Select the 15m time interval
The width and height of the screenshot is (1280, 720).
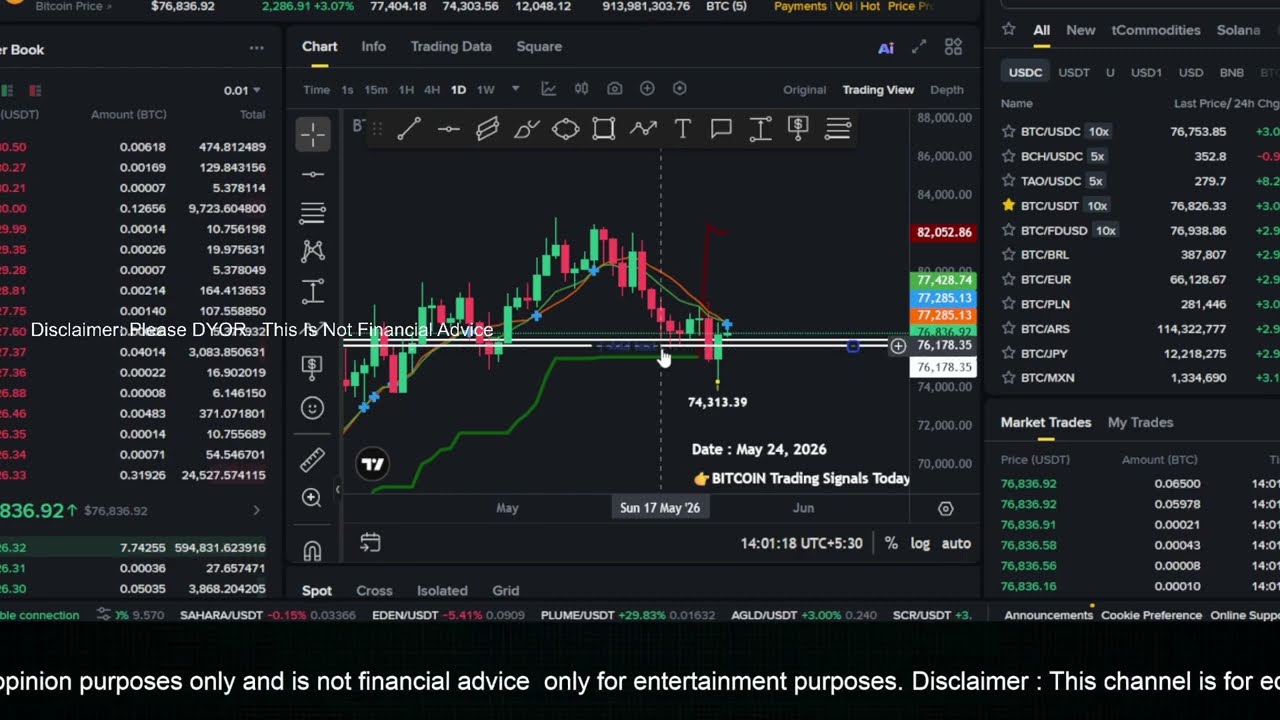[376, 90]
